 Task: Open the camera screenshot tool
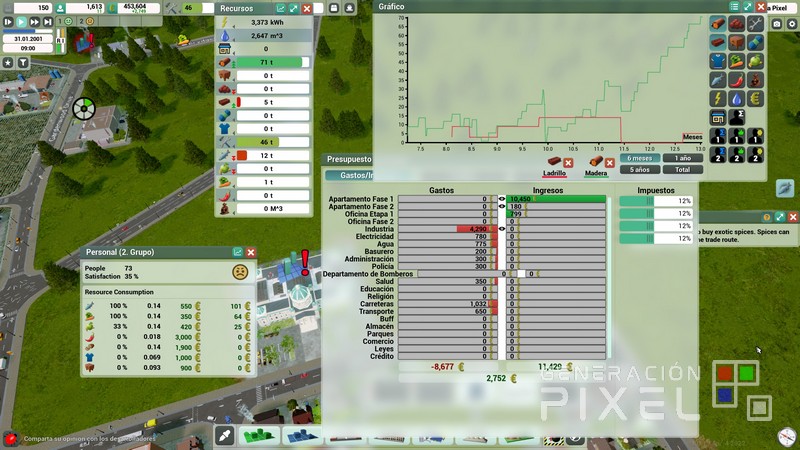776,23
